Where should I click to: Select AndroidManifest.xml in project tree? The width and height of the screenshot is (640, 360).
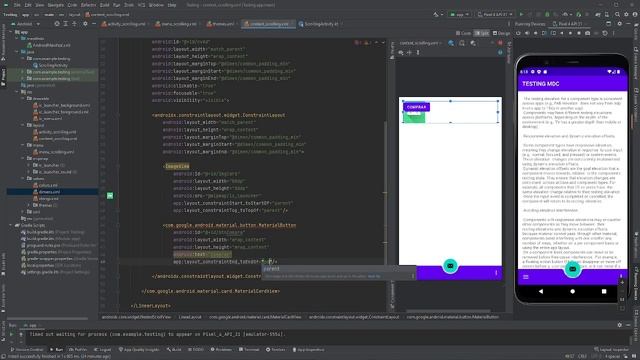[x=49, y=45]
